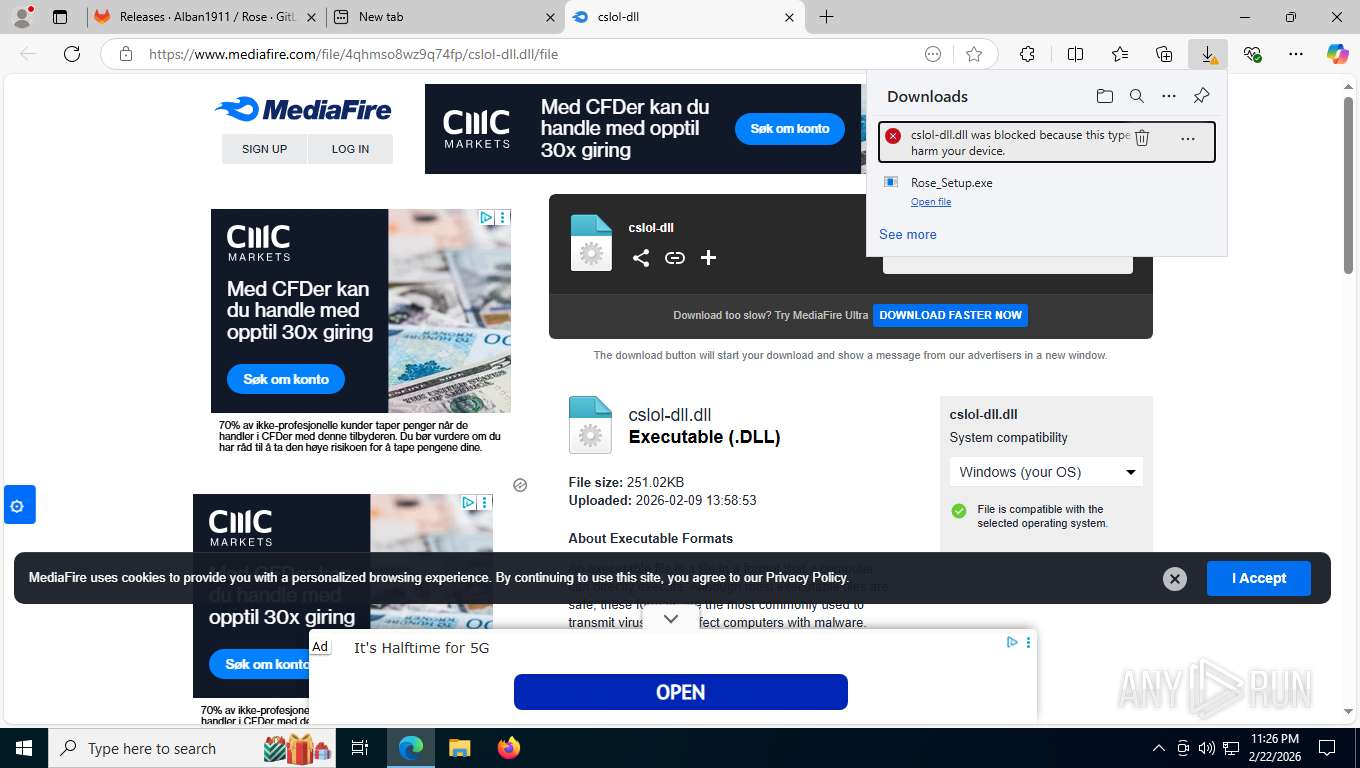Open the Extensions puzzle icon

1027,54
